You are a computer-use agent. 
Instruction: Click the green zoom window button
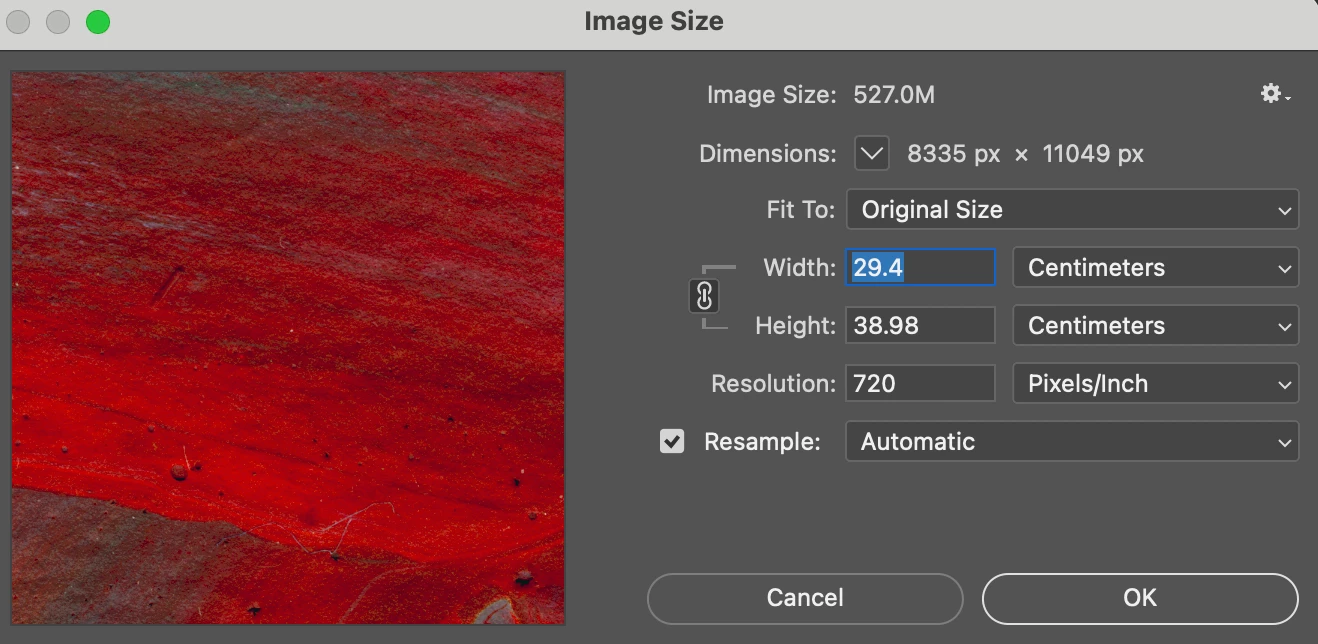pyautogui.click(x=98, y=22)
